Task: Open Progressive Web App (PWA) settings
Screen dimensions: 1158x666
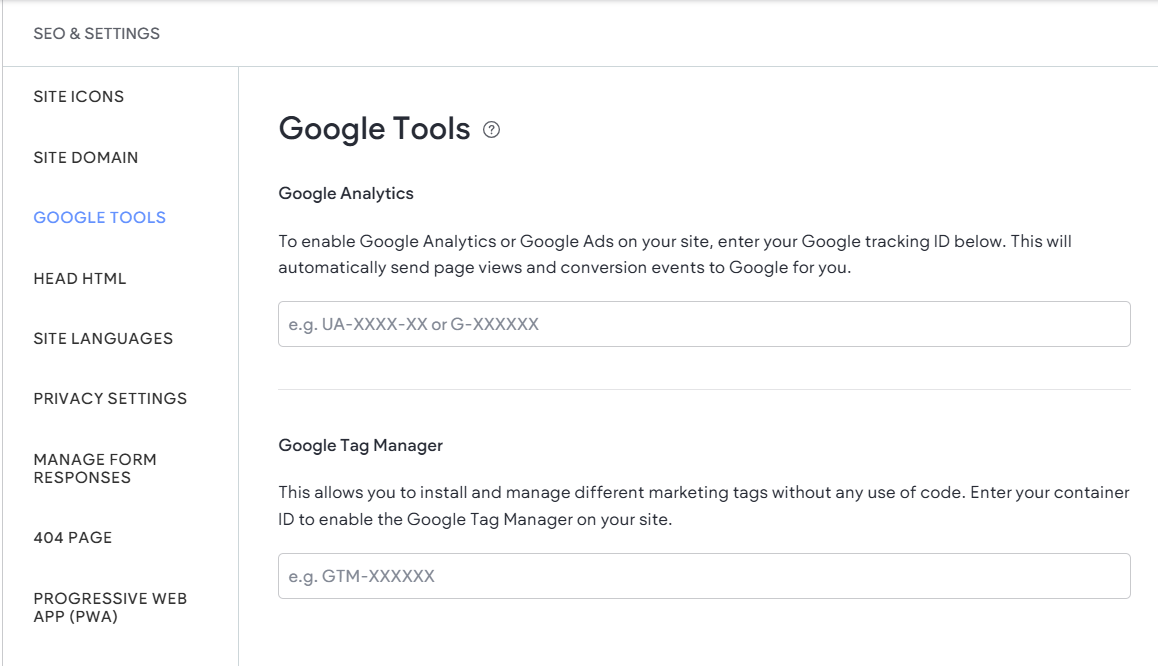Action: click(x=110, y=607)
